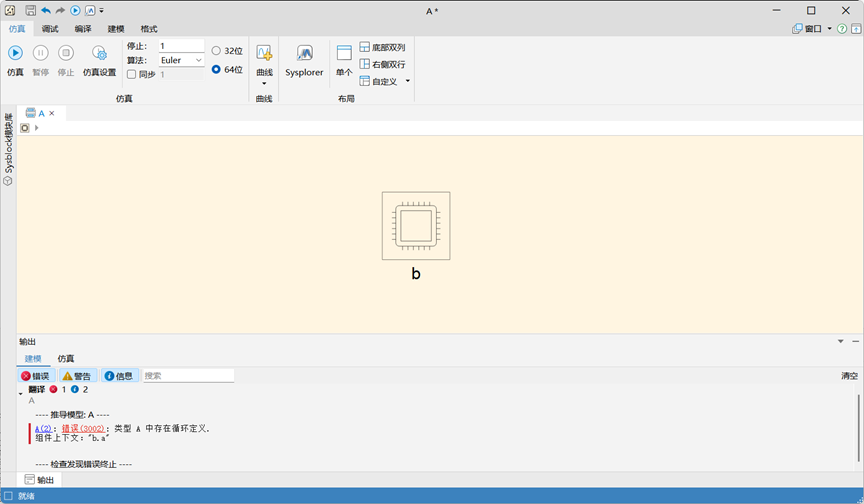864x504 pixels.
Task: Select the 64位 radio option
Action: click(x=216, y=69)
